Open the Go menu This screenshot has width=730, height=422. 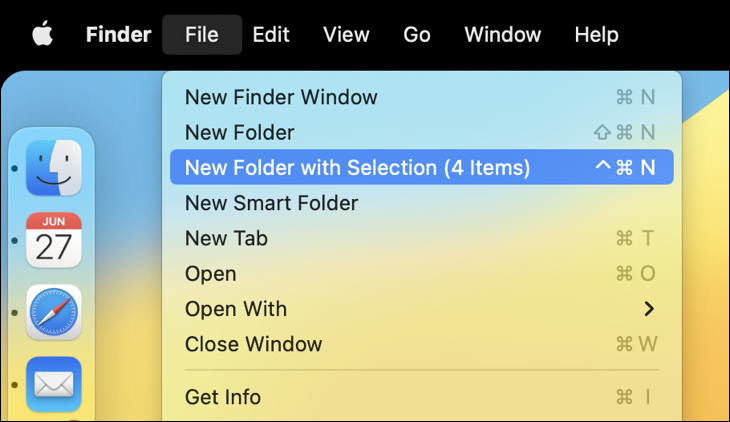(417, 35)
